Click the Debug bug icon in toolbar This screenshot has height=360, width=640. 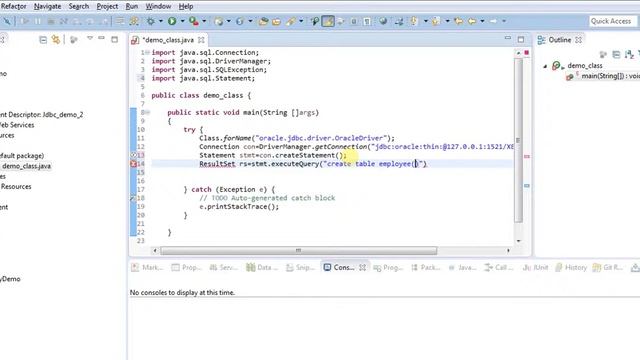151,21
